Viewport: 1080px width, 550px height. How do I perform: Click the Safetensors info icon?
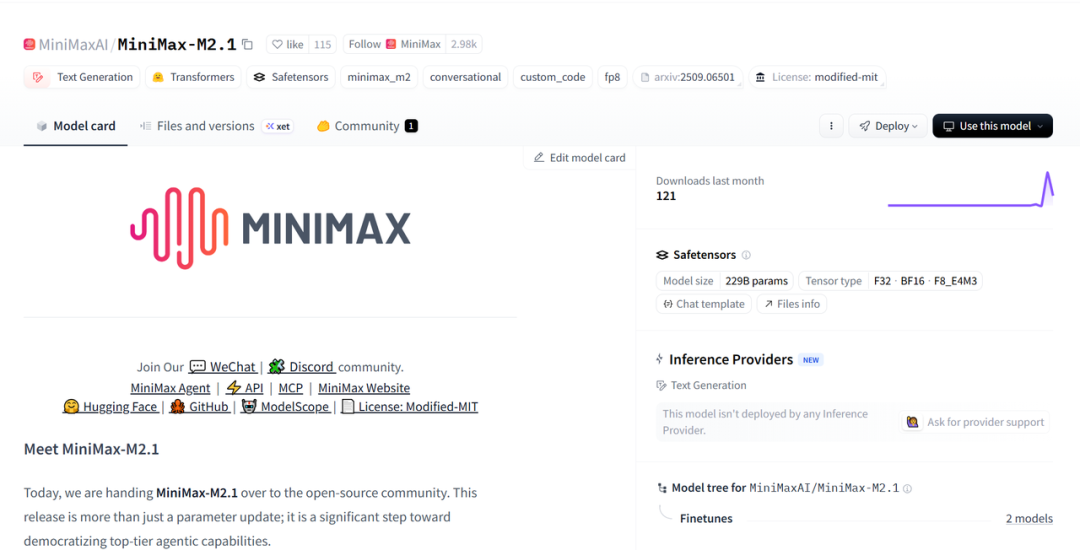746,255
